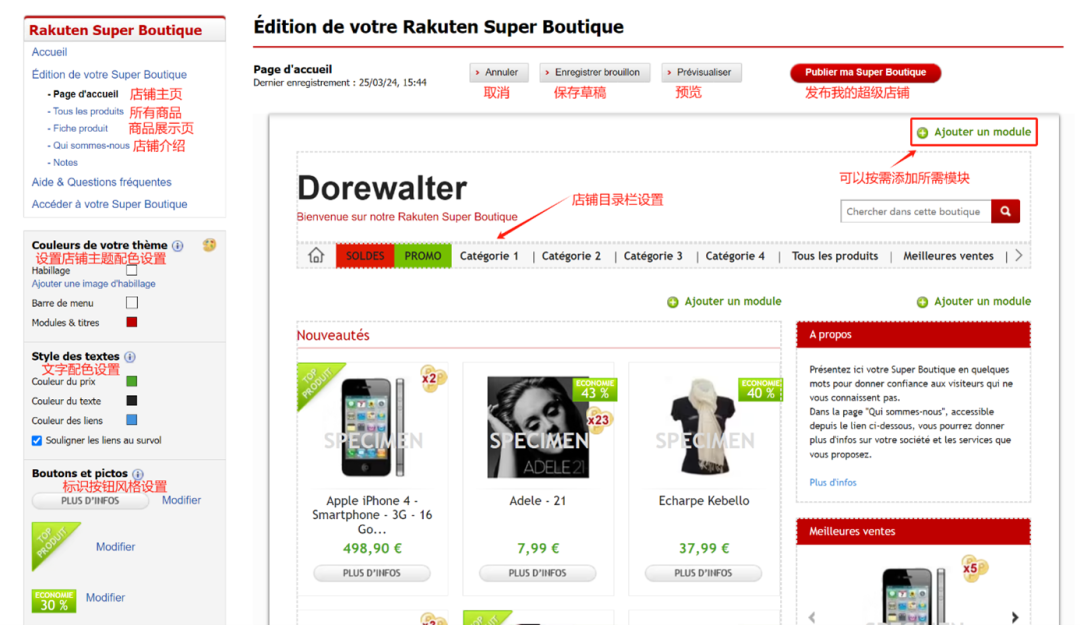
Task: Show previous Meilleures ventes item arrow
Action: point(812,617)
